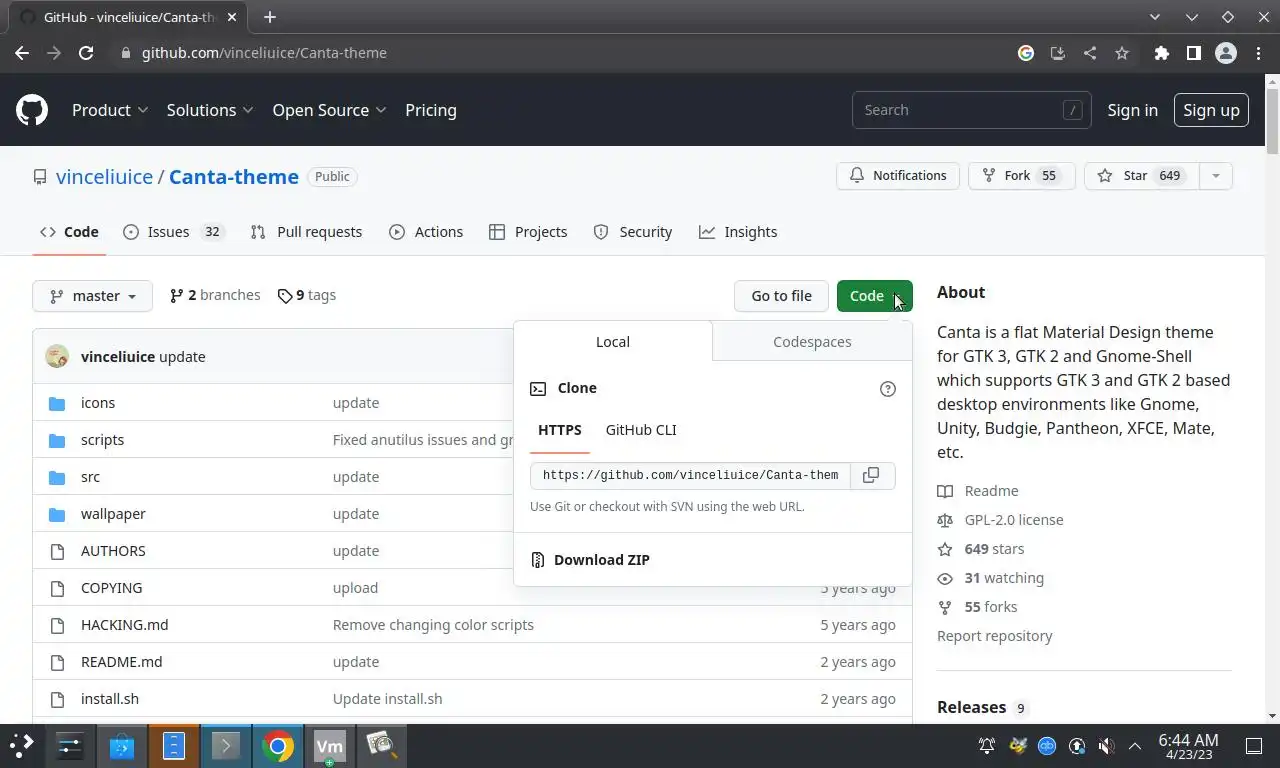This screenshot has height=768, width=1280.
Task: Open Chrome three-dot menu
Action: [x=1258, y=53]
